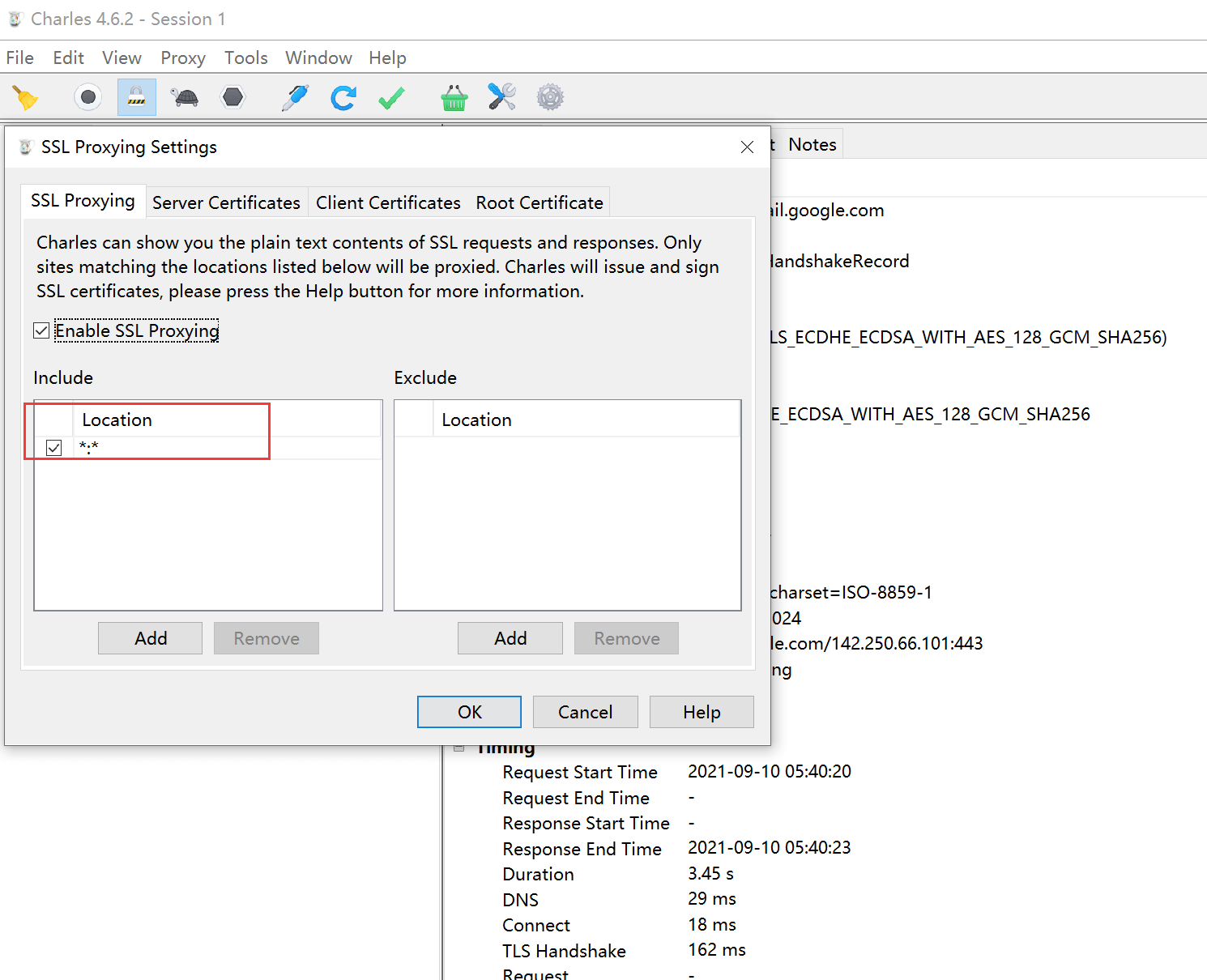
Task: Uncheck the *:* include location checkbox
Action: 54,448
